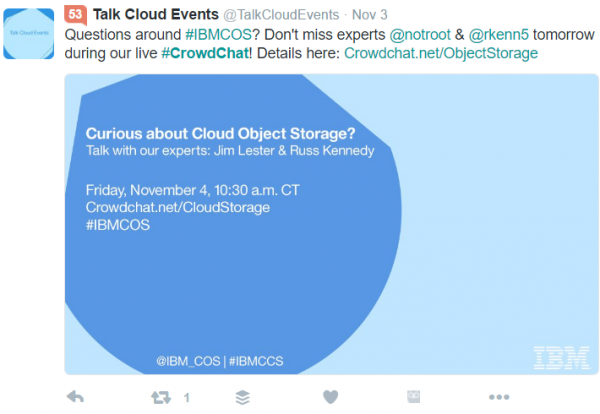600x414 pixels.
Task: Click the Buffer stacked-layers icon
Action: 242,396
